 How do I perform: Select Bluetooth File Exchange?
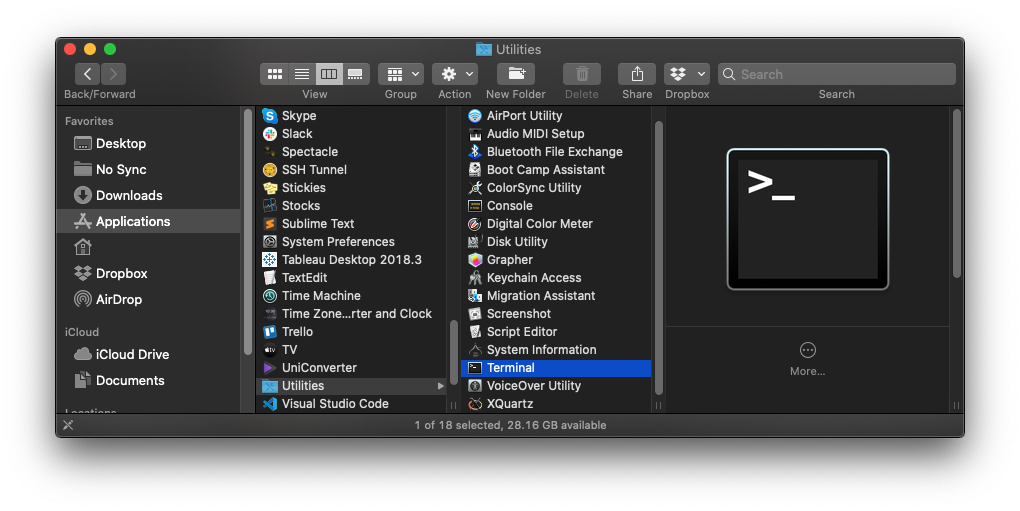pos(556,151)
